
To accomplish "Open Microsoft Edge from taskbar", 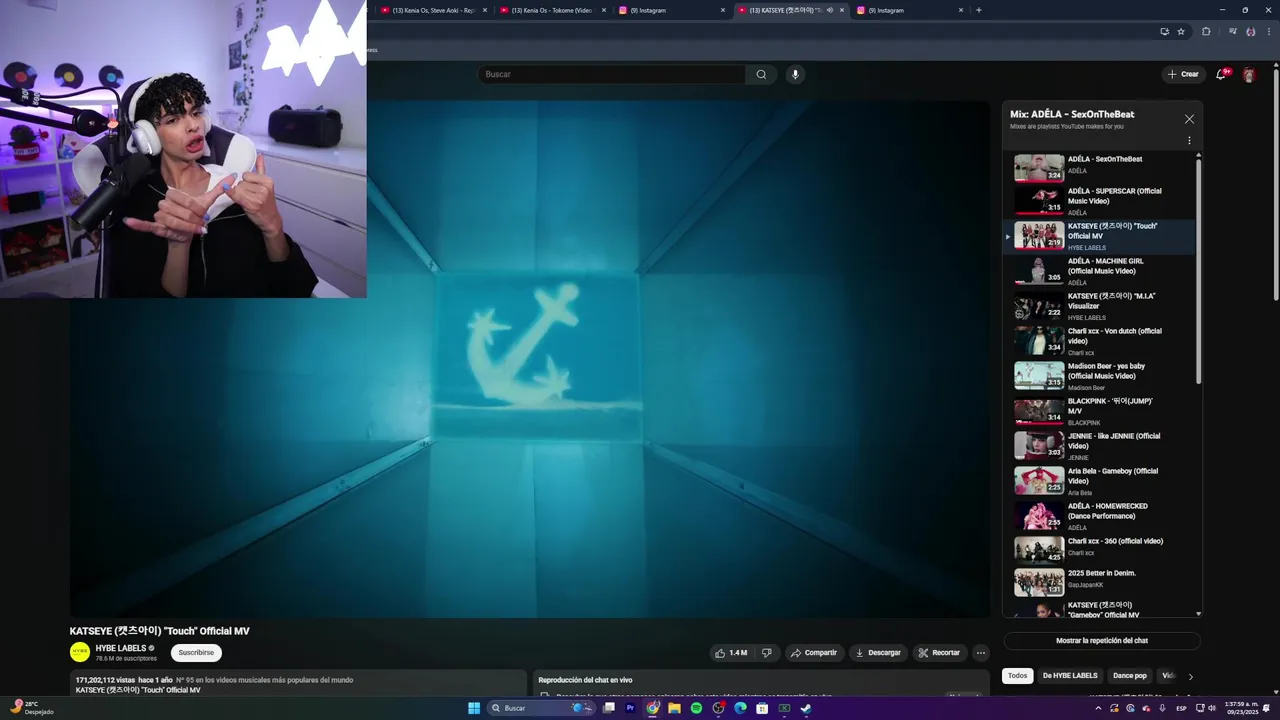I will [740, 708].
